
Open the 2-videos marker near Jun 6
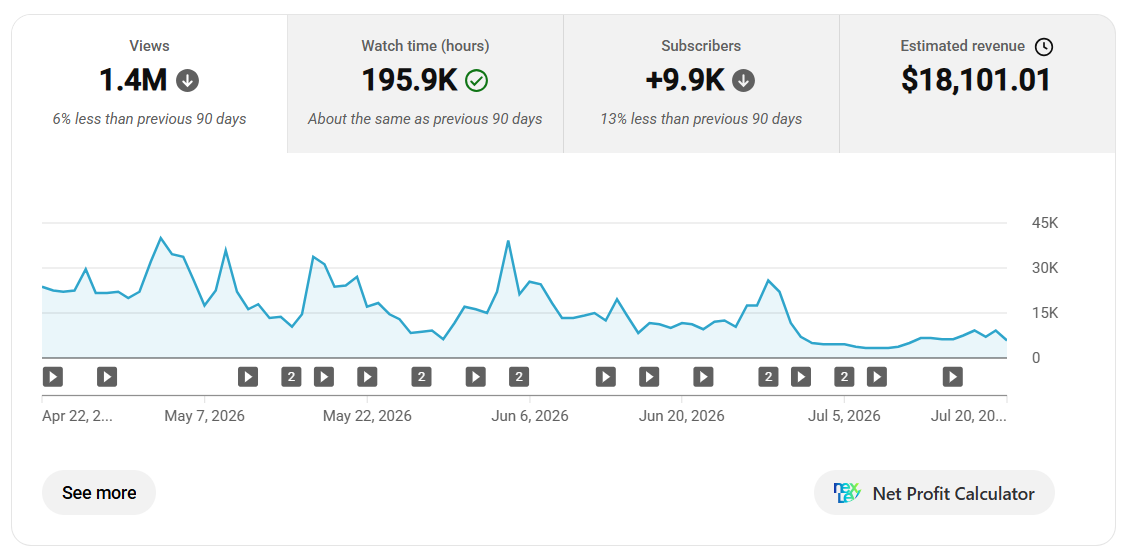(x=519, y=377)
